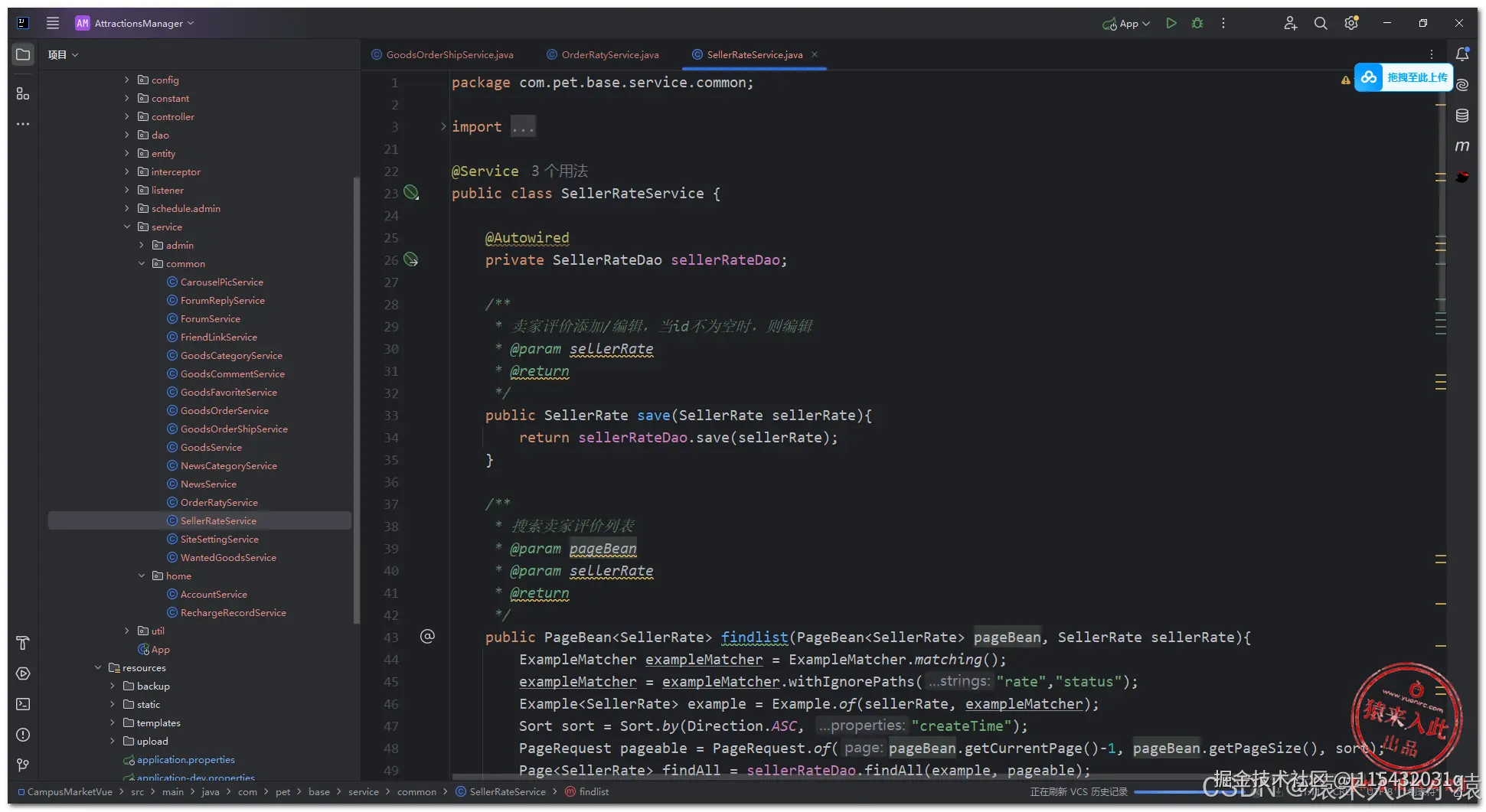Viewport: 1486px width, 812px height.
Task: Open the main hamburger menu
Action: click(53, 23)
